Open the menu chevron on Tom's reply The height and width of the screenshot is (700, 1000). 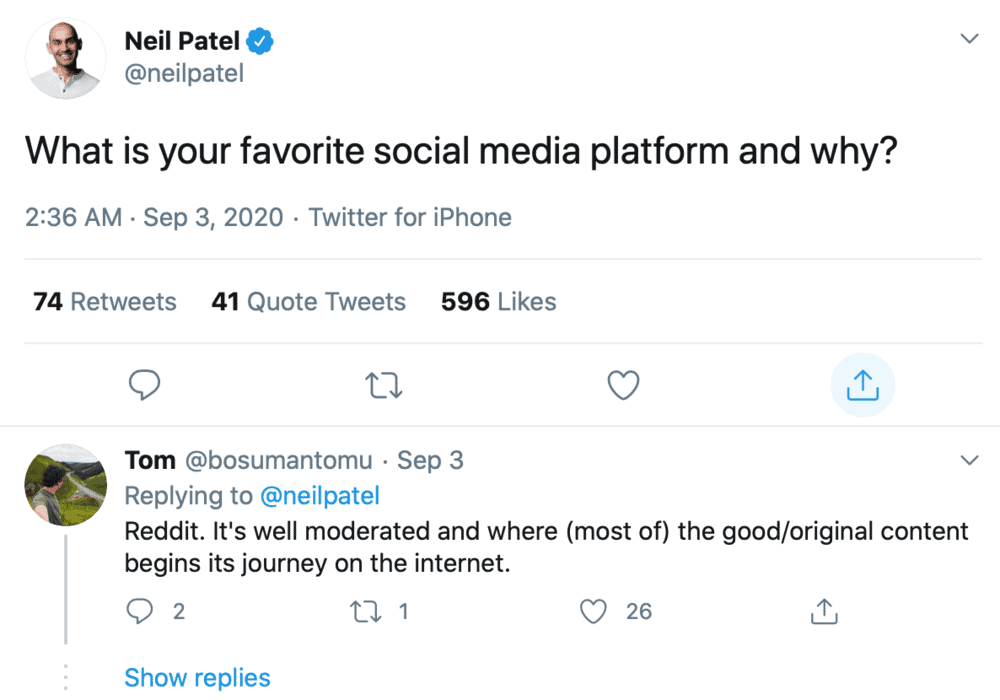click(x=969, y=460)
